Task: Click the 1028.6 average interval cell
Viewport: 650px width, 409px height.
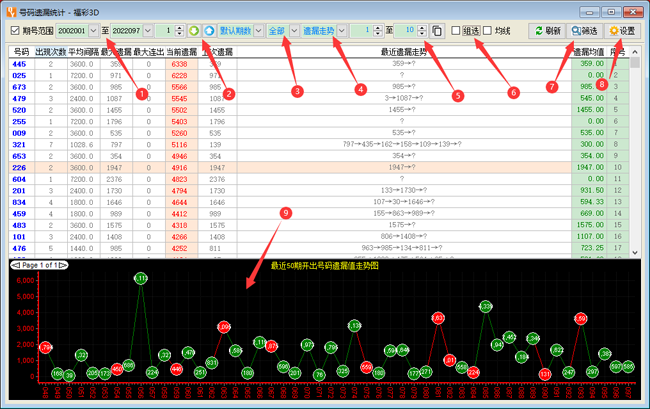Action: [82, 145]
